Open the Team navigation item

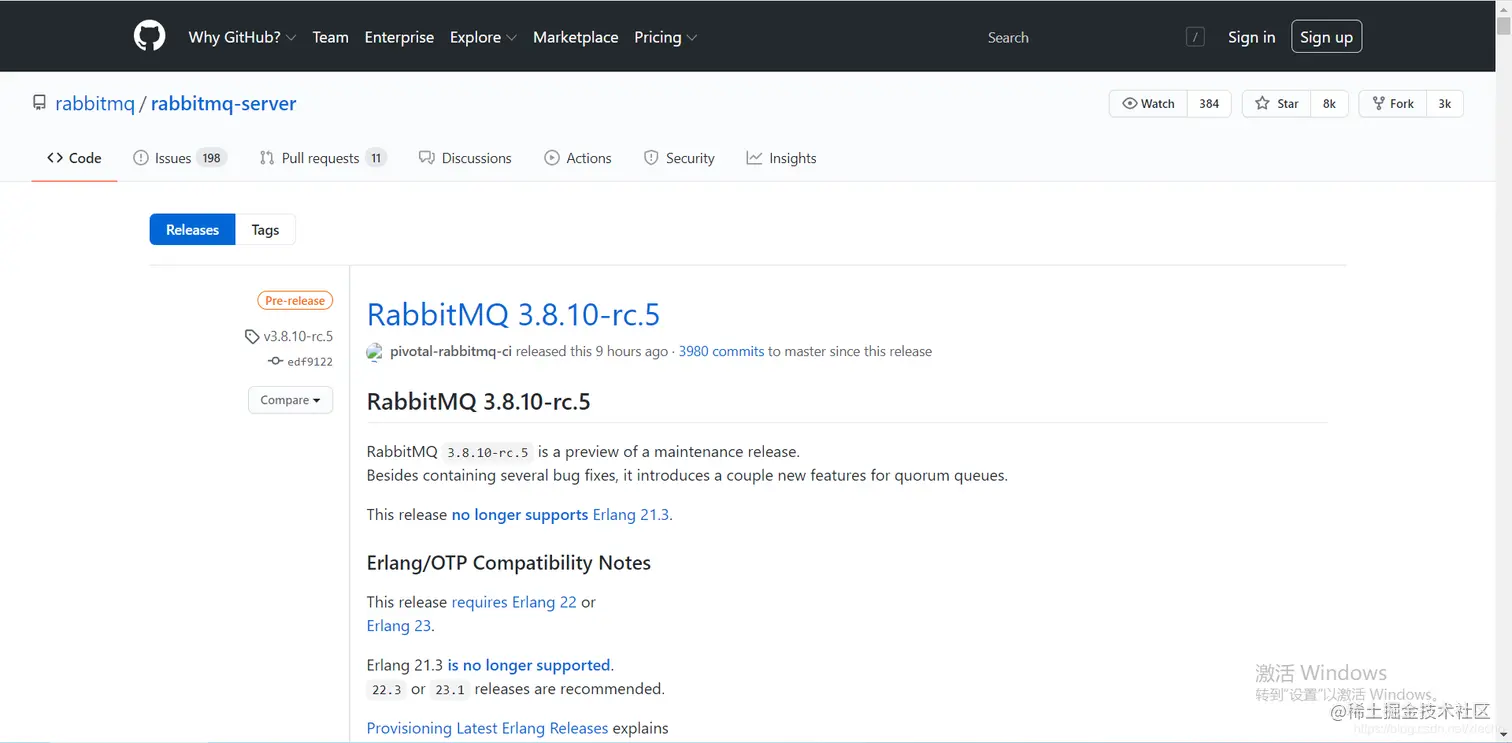[330, 37]
